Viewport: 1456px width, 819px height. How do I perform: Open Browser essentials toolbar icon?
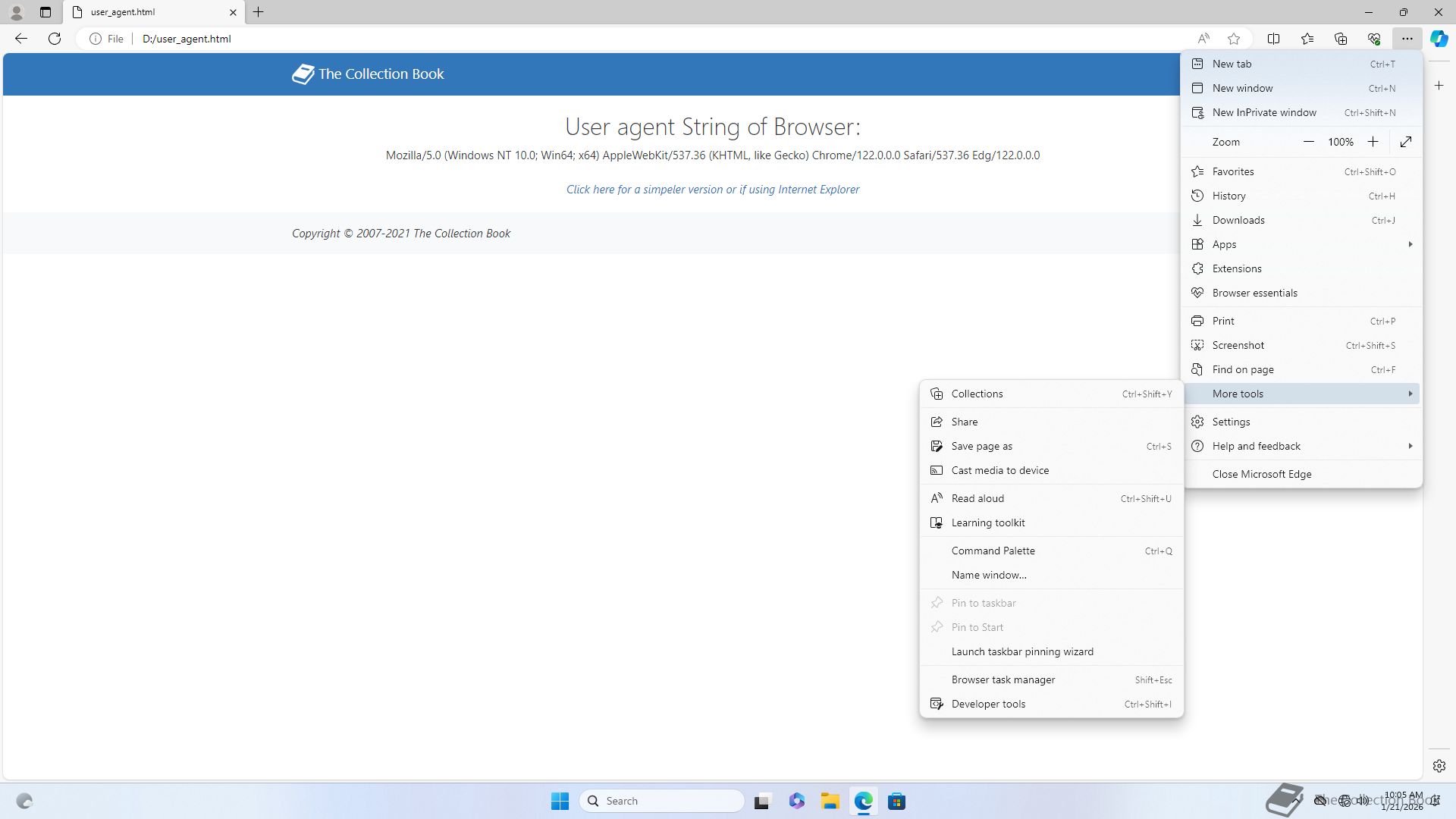(x=1374, y=39)
